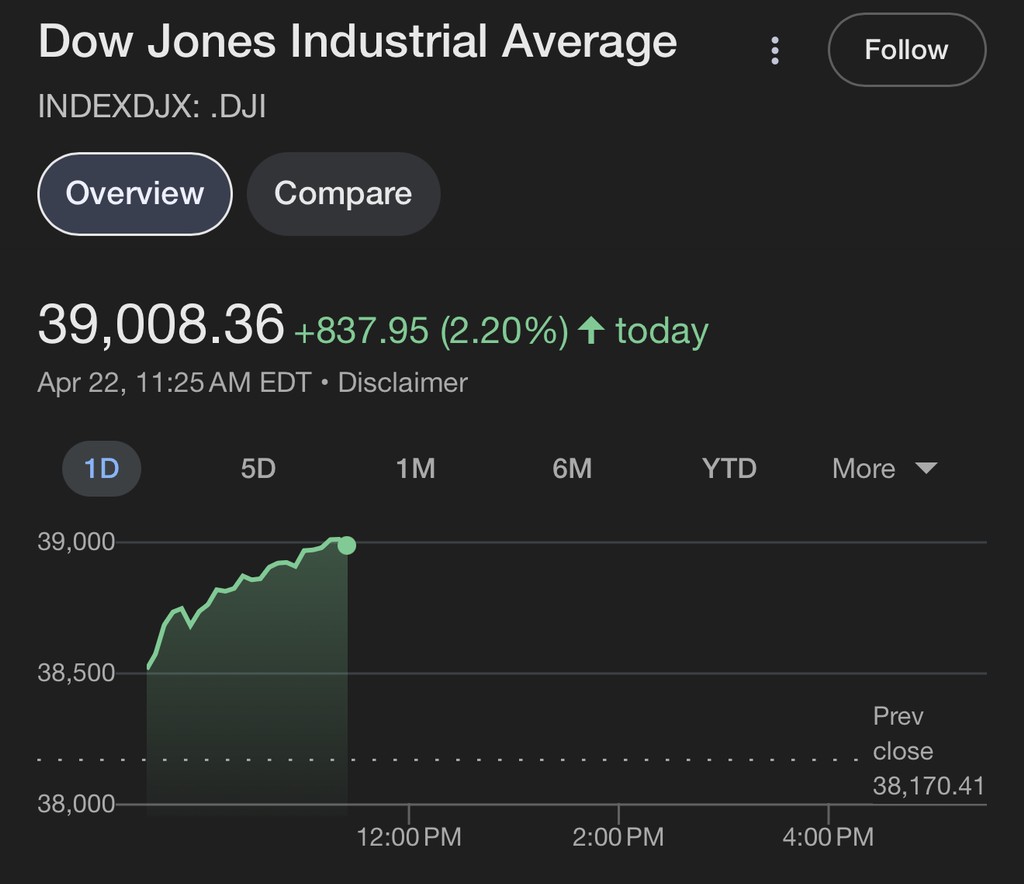Show the 6M chart range
1024x884 pixels.
pos(572,468)
